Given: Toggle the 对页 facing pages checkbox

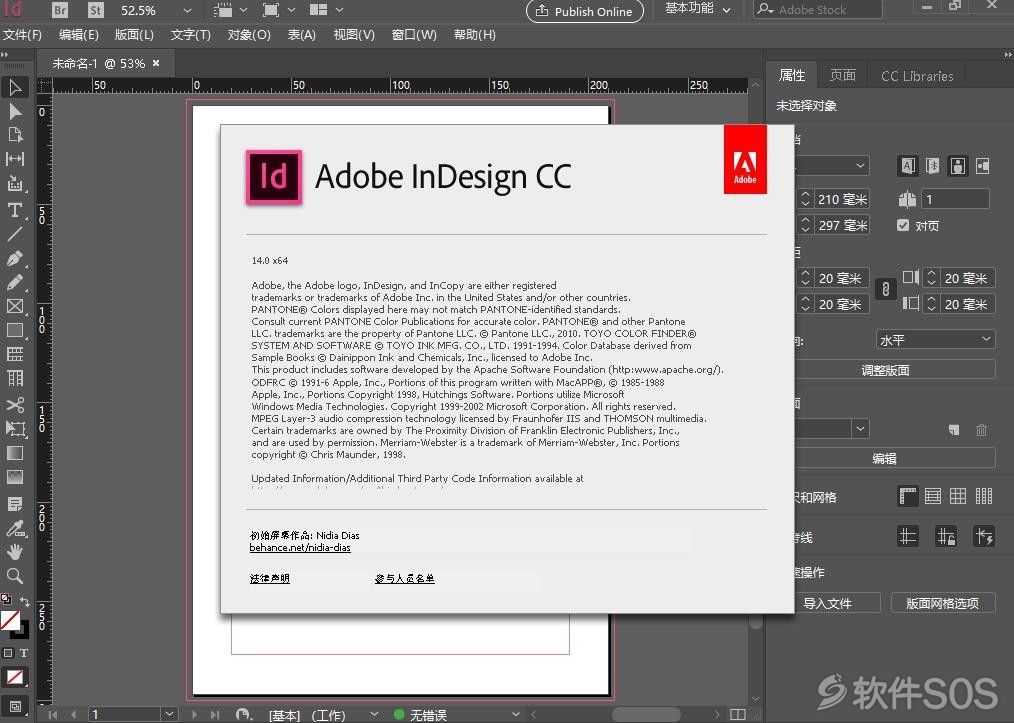Looking at the screenshot, I should pyautogui.click(x=903, y=225).
